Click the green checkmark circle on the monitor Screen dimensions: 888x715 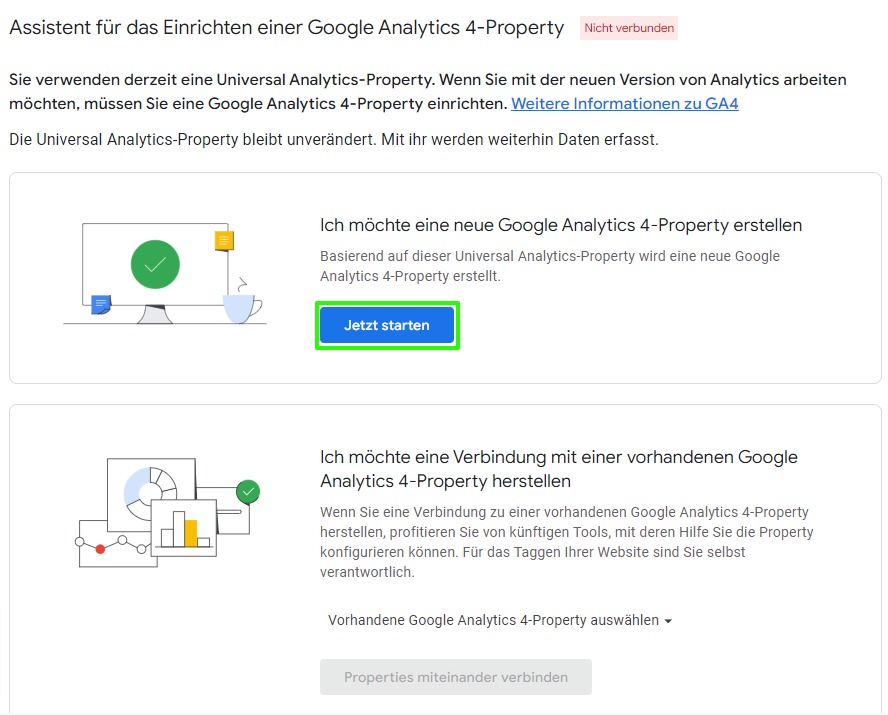click(155, 264)
